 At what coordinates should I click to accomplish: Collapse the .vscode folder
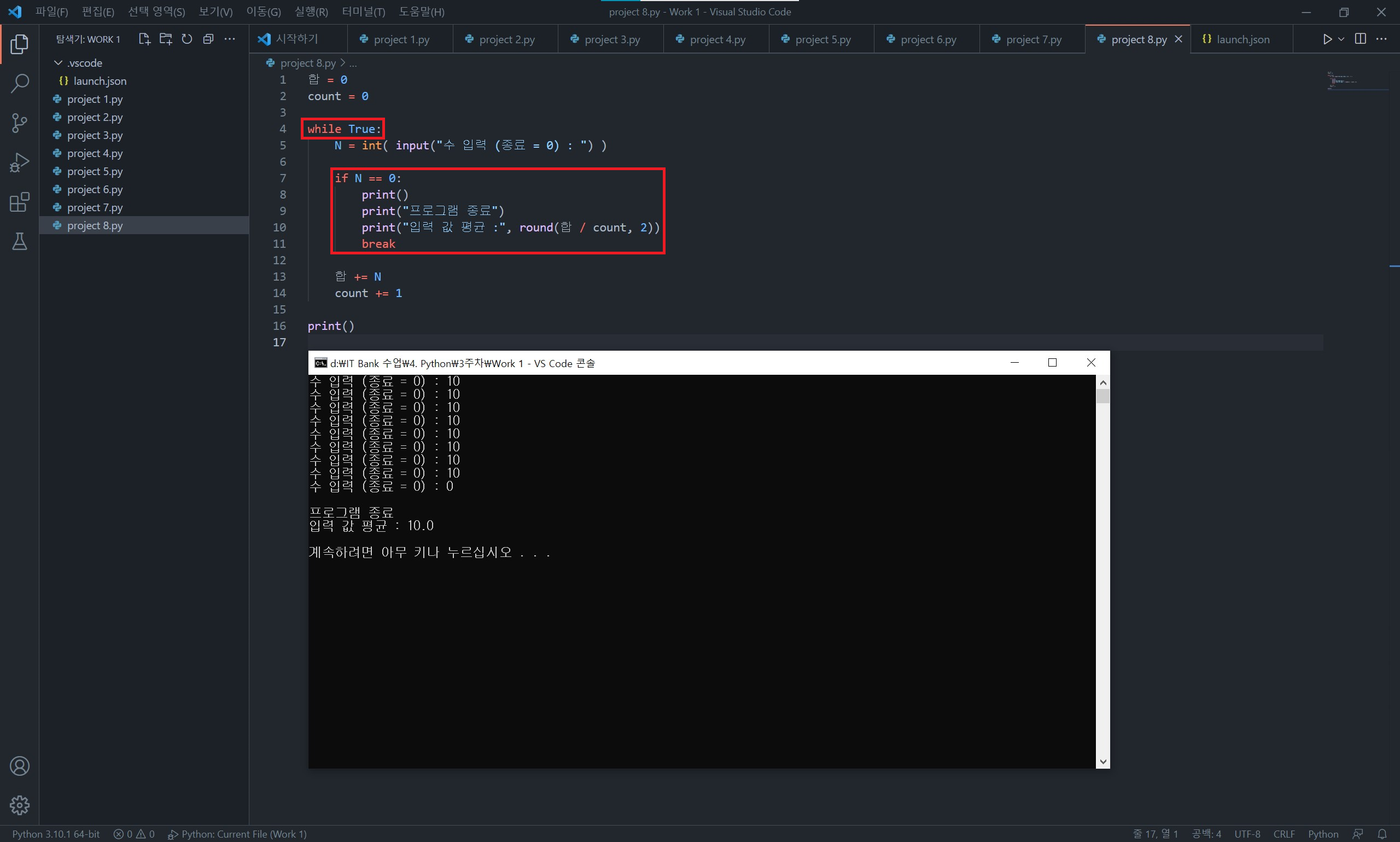coord(58,62)
